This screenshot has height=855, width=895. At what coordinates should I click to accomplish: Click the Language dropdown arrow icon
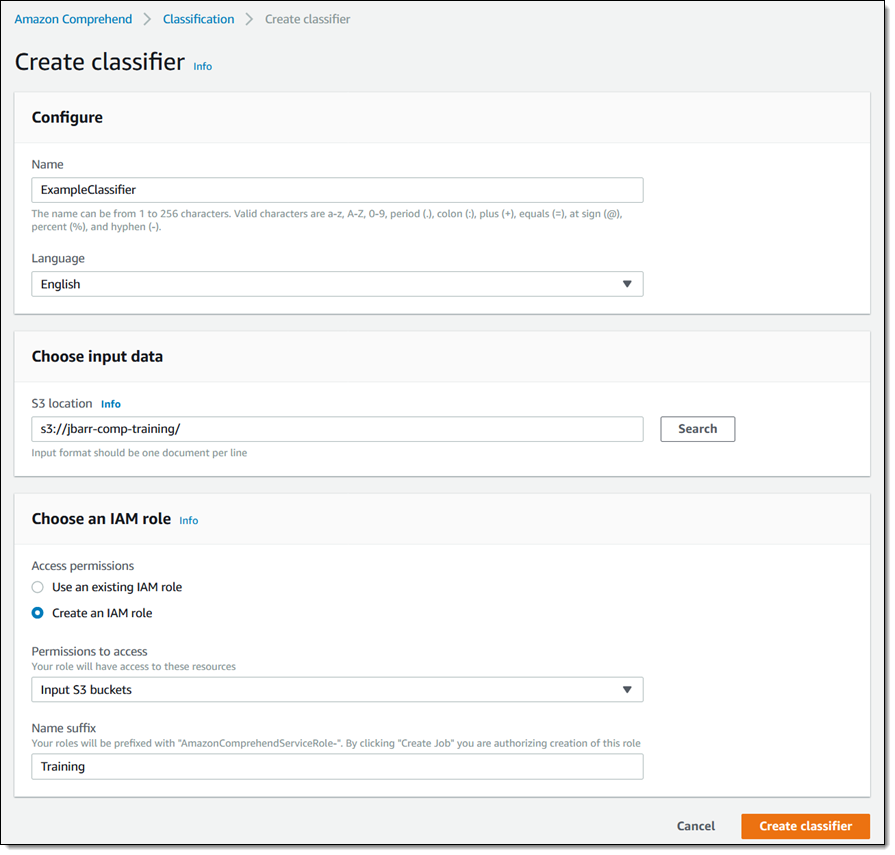tap(627, 284)
